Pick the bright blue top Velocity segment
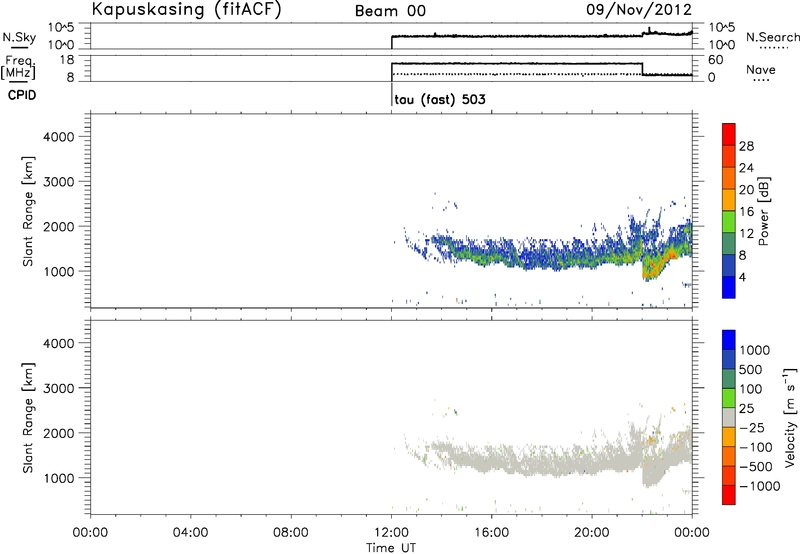This screenshot has height=554, width=800. click(x=729, y=340)
